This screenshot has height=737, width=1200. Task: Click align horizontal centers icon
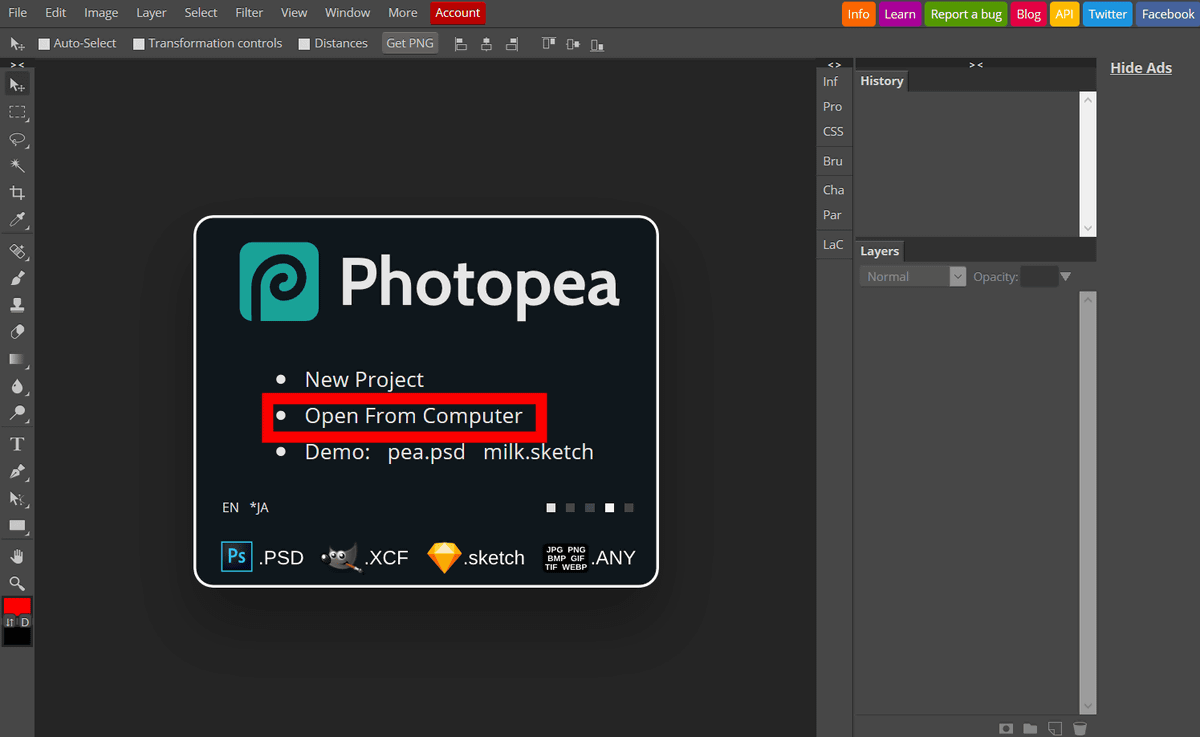(486, 44)
